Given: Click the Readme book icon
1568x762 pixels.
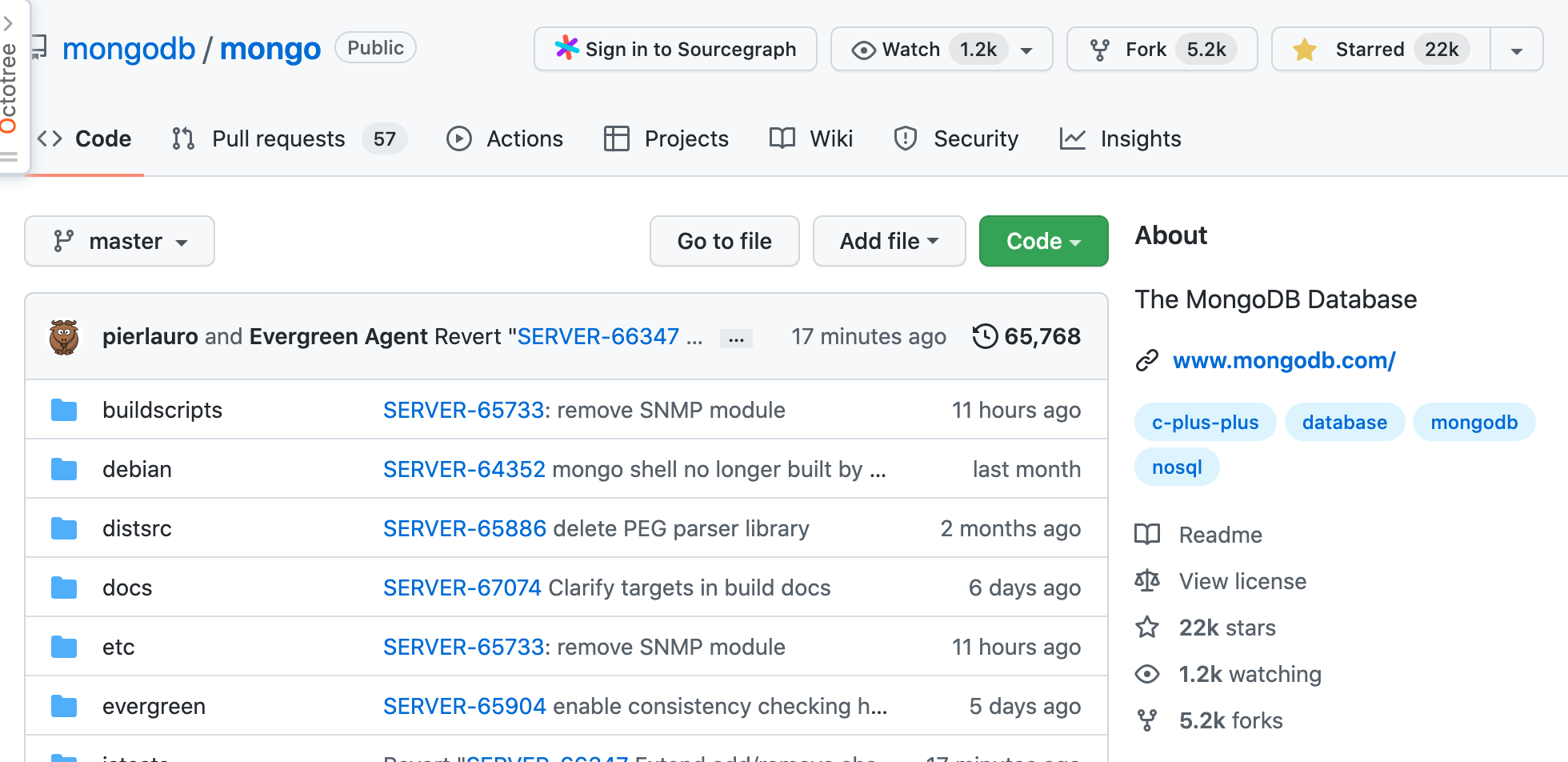Looking at the screenshot, I should pos(1147,535).
